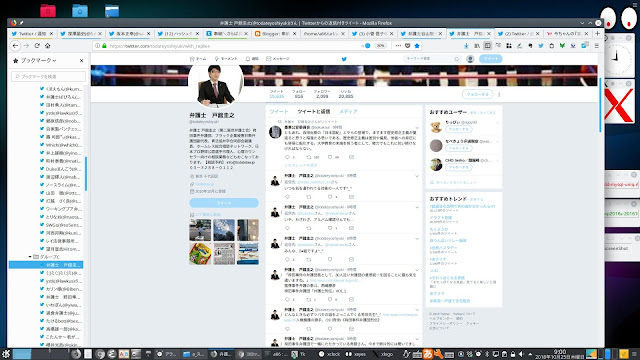The image size is (640, 360).
Task: Open the xclock taskbar entry
Action: 329,354
